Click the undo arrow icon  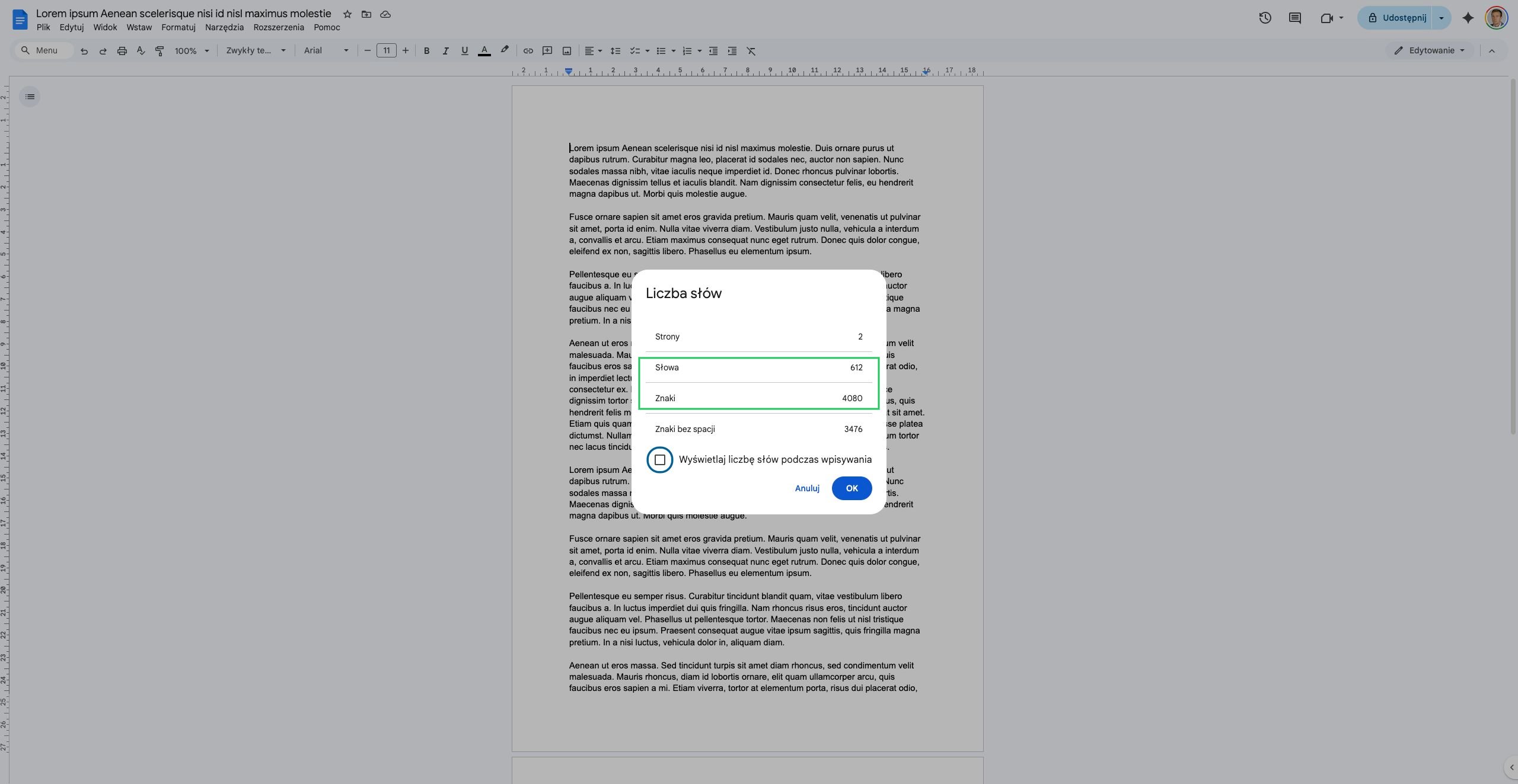[84, 51]
